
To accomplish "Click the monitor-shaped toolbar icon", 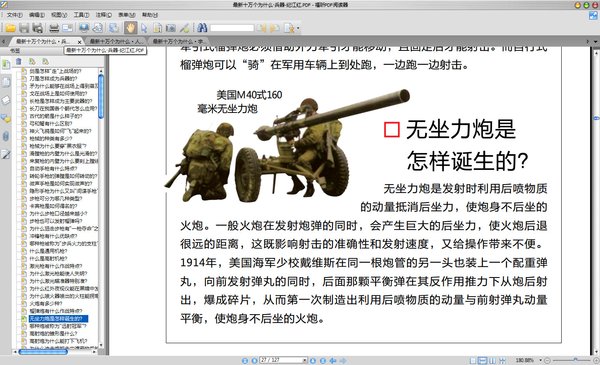I will pyautogui.click(x=84, y=28).
